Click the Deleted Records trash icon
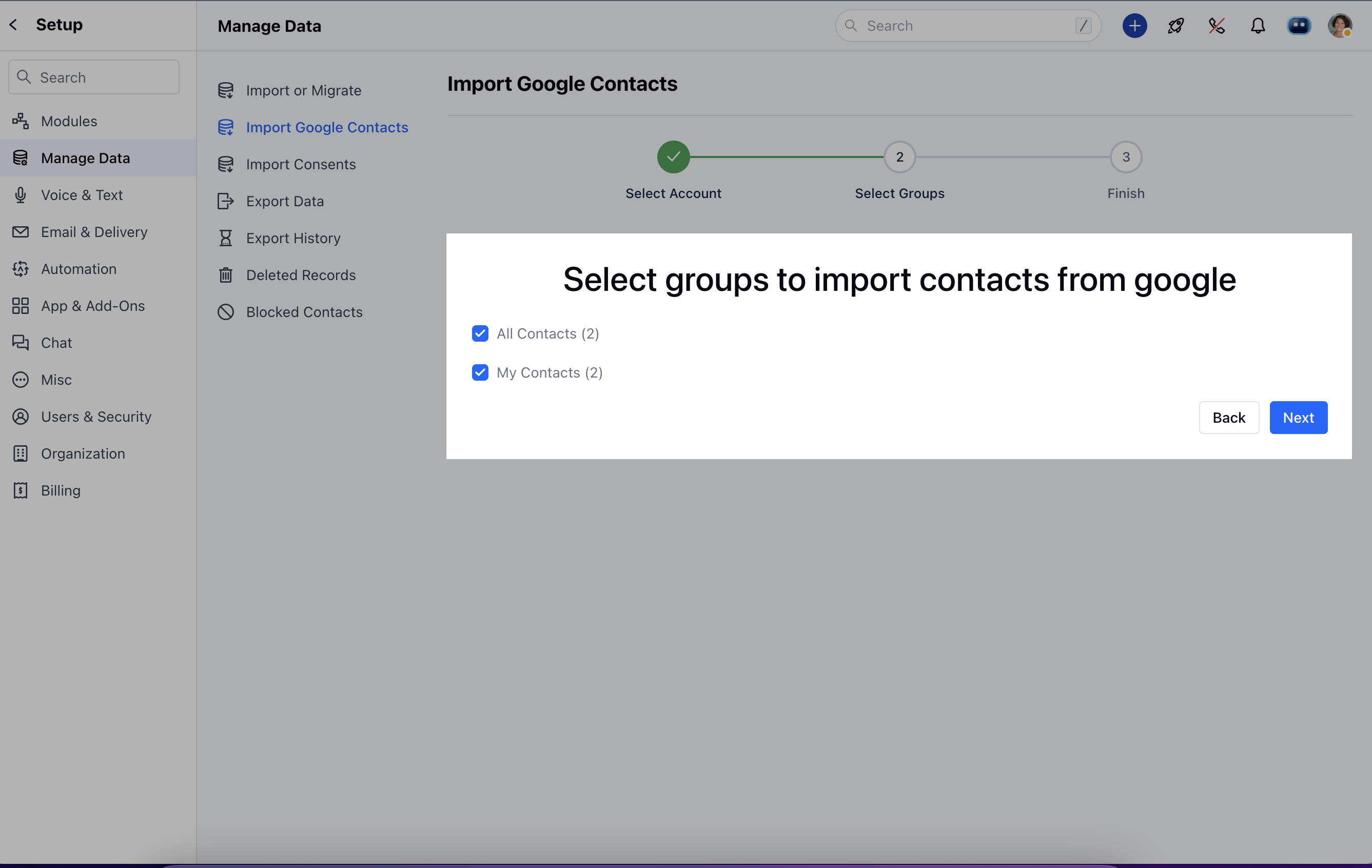1372x868 pixels. (226, 275)
